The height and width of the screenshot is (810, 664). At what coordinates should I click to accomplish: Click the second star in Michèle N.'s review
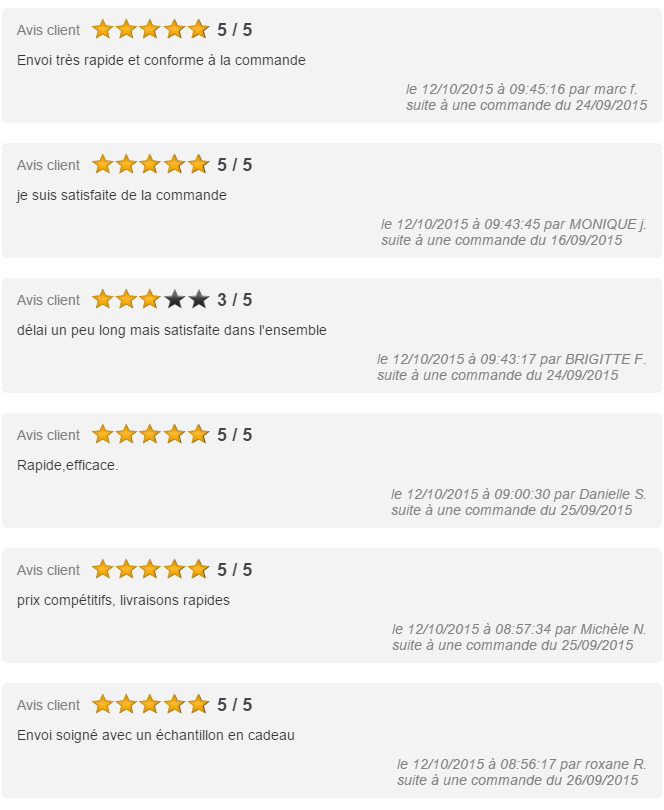(x=126, y=569)
